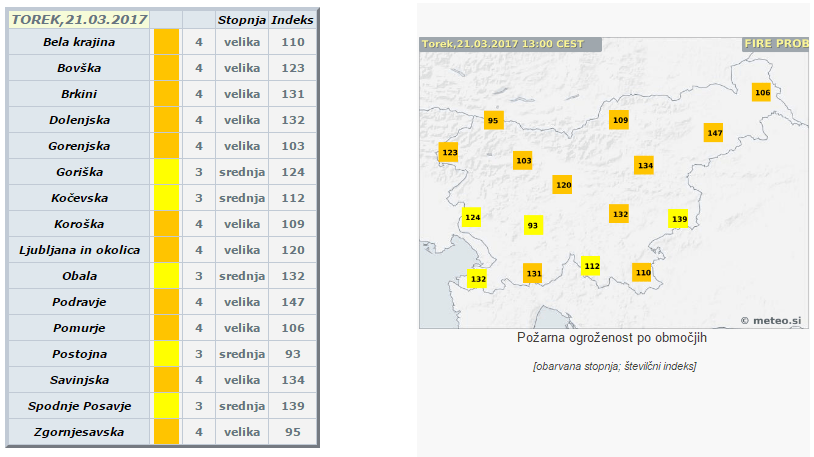This screenshot has width=814, height=457.
Task: Select the yellow 139 map marker
Action: [679, 219]
